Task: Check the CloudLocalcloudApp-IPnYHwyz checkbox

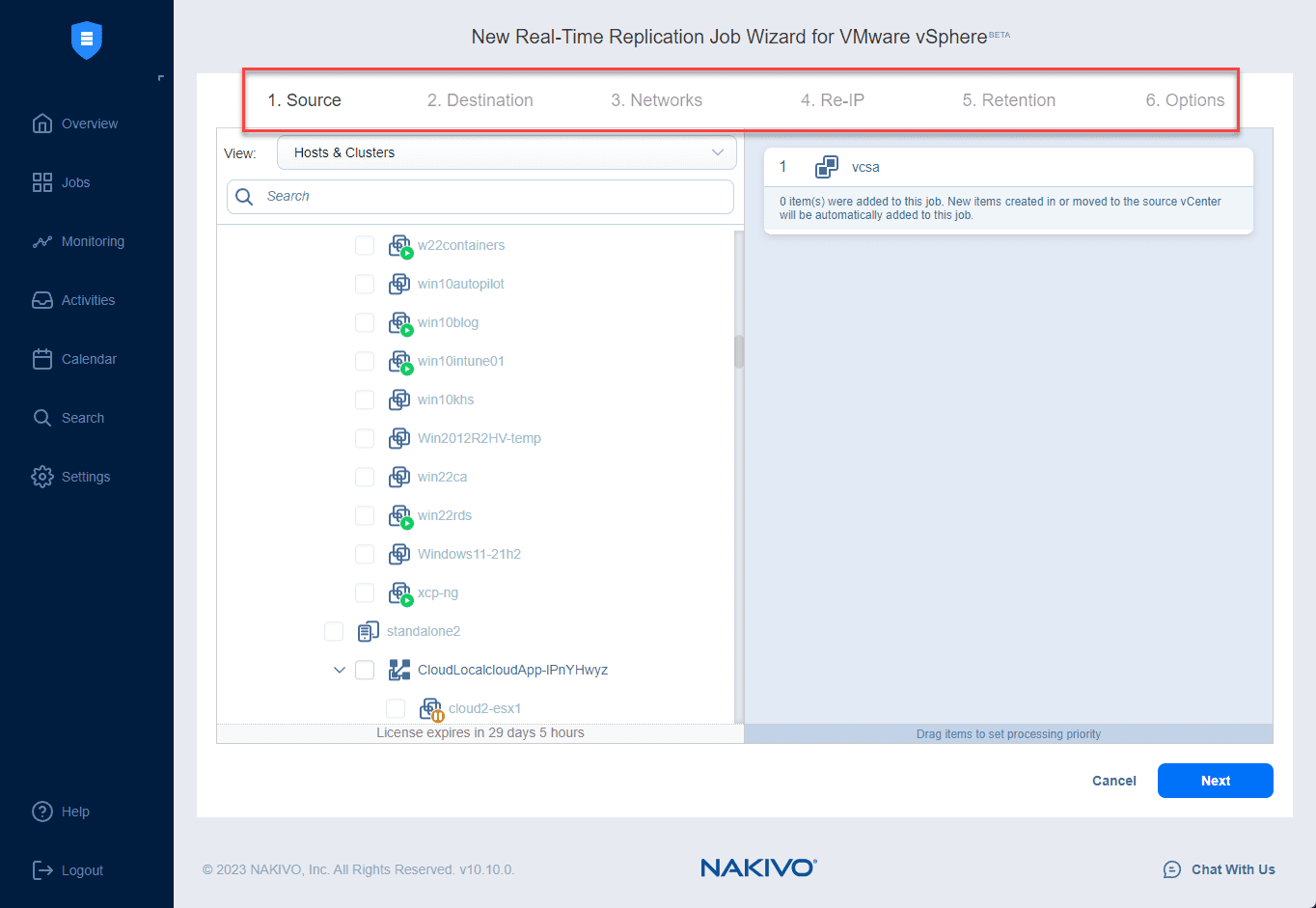Action: pyautogui.click(x=365, y=670)
